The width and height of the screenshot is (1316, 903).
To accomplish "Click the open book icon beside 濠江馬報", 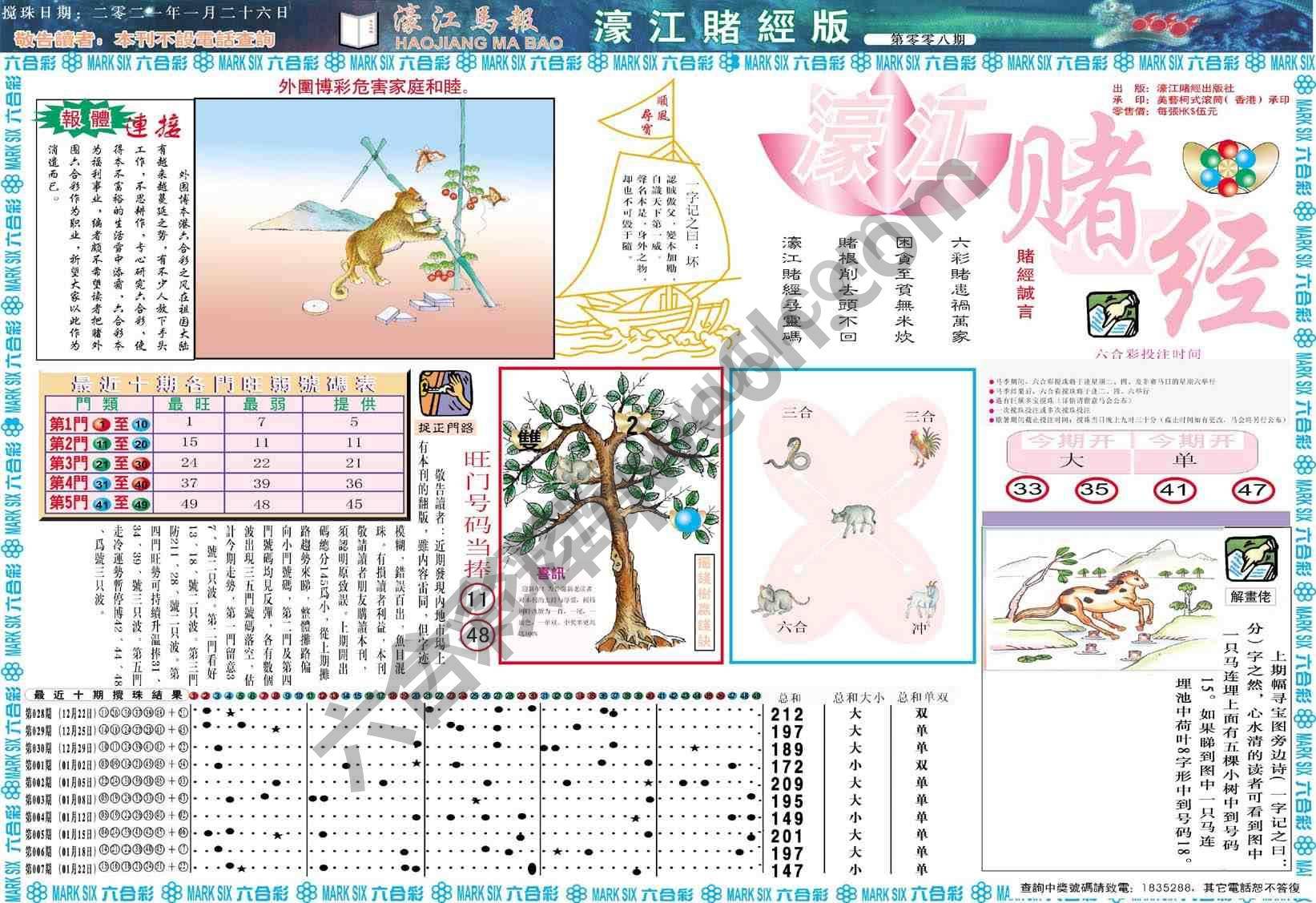I will [358, 28].
